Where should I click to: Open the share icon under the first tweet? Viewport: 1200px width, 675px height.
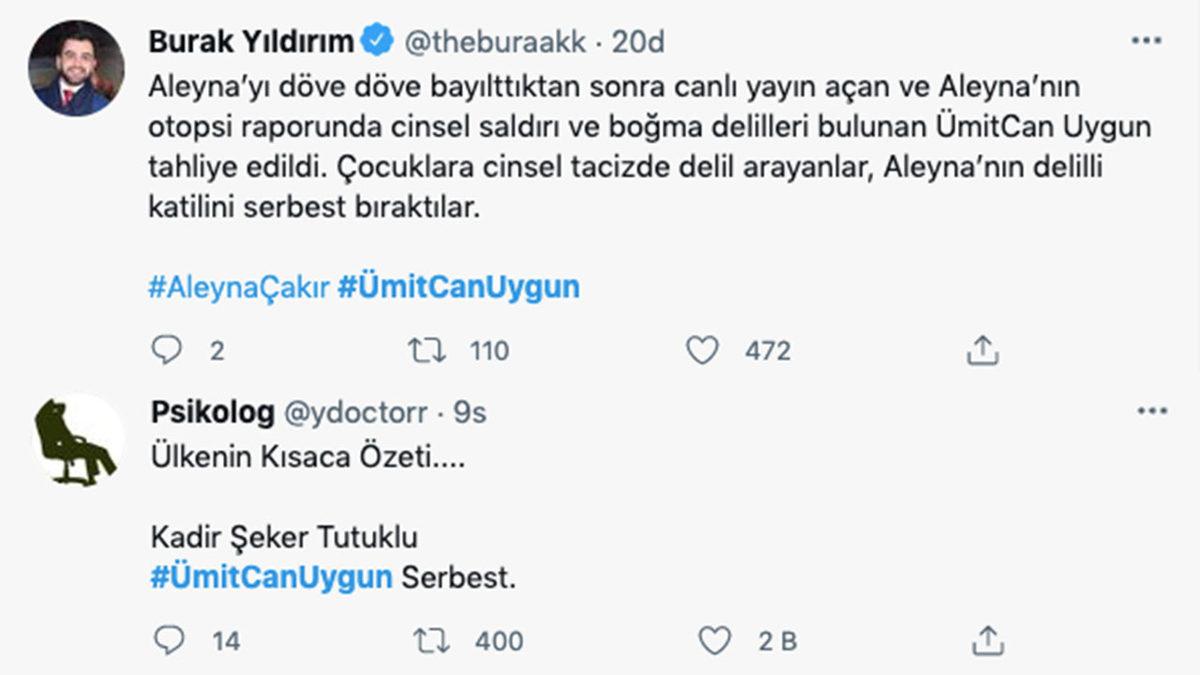point(983,350)
